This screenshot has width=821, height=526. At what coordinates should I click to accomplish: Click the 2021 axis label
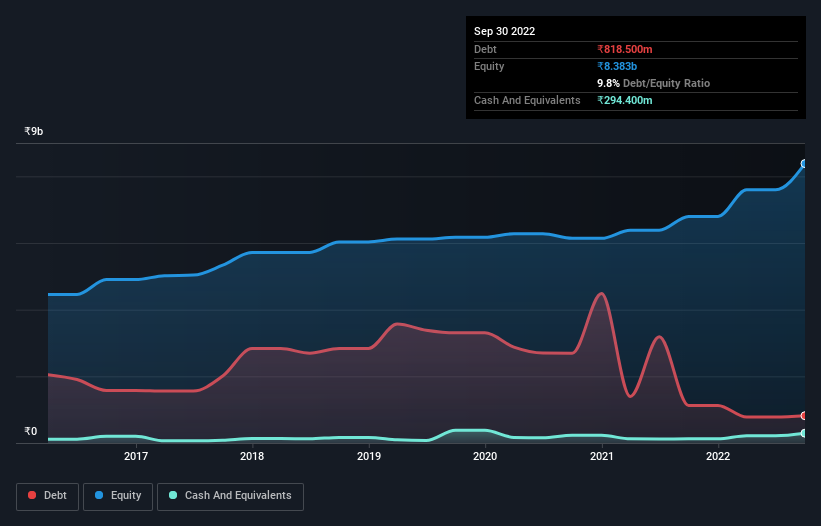[602, 456]
